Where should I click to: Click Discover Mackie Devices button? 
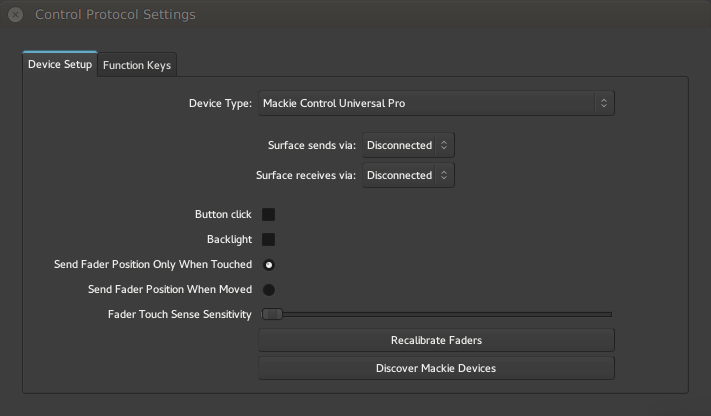436,368
